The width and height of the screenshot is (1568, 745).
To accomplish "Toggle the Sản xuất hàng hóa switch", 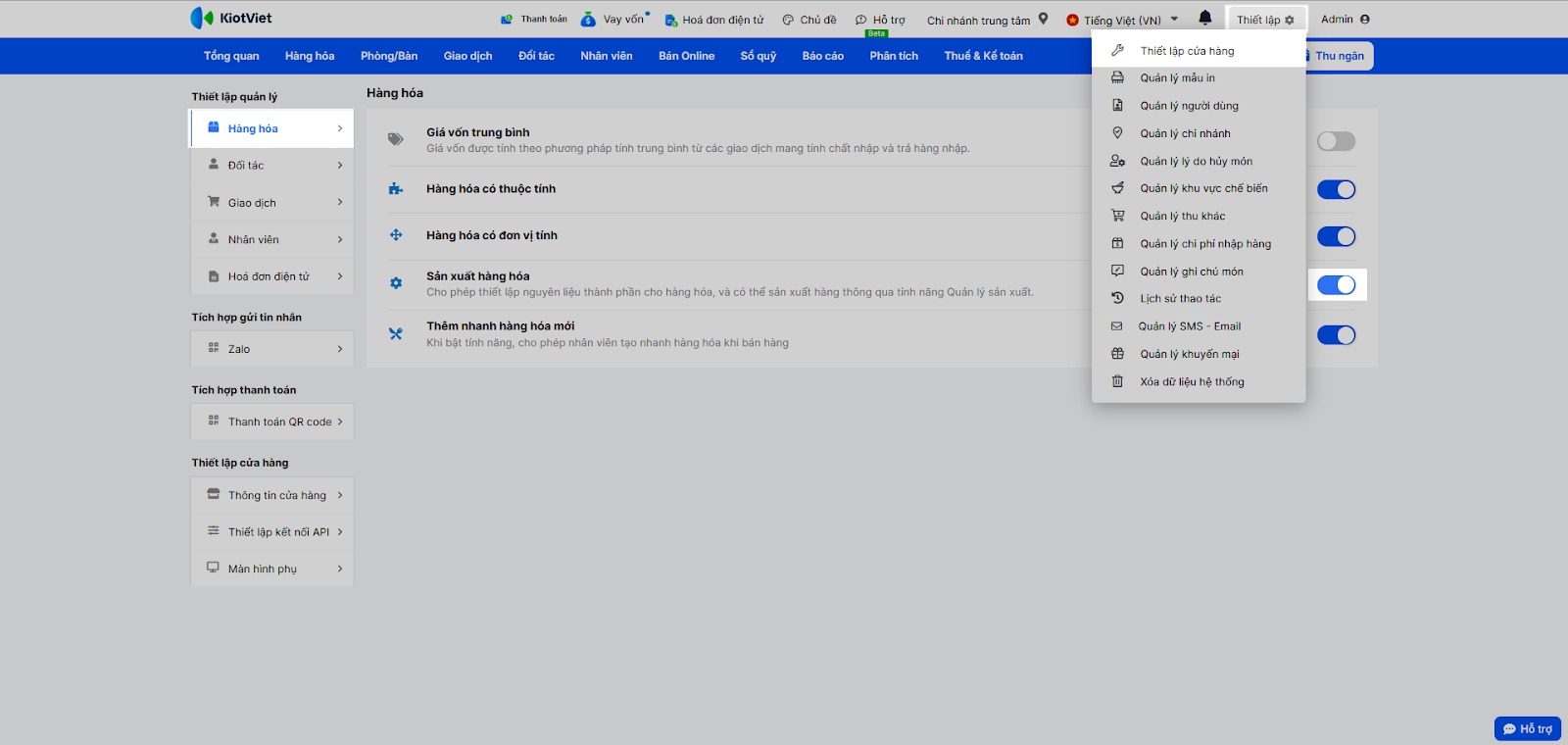I will click(1336, 284).
